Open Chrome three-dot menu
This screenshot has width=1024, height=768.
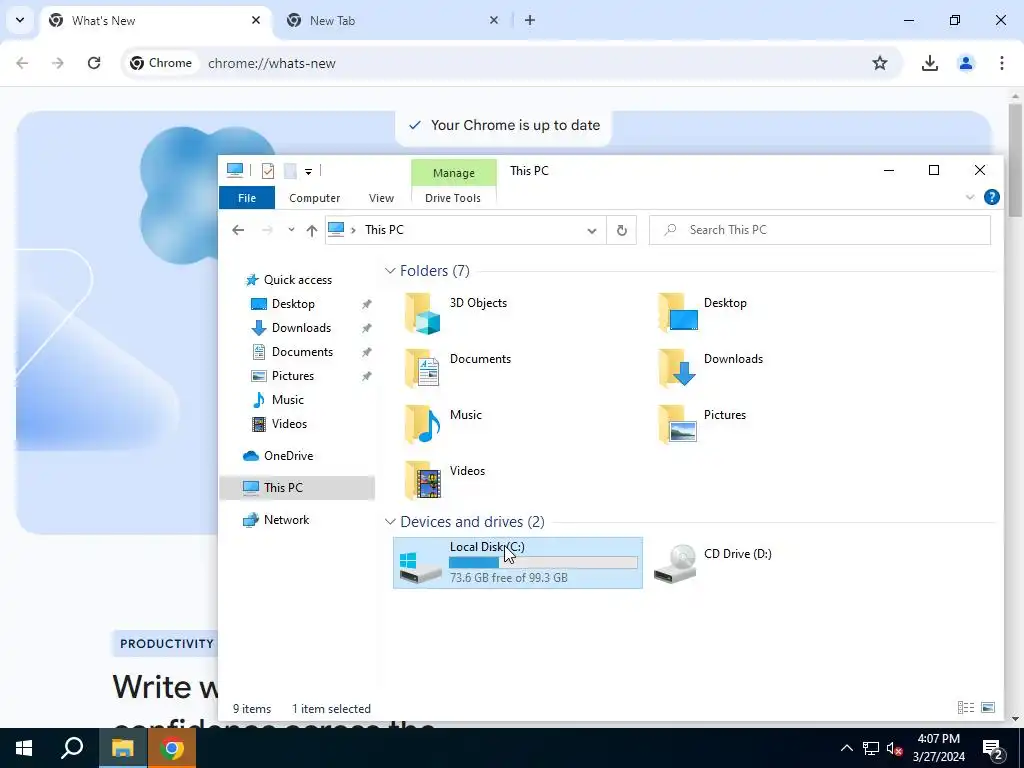pos(1001,63)
